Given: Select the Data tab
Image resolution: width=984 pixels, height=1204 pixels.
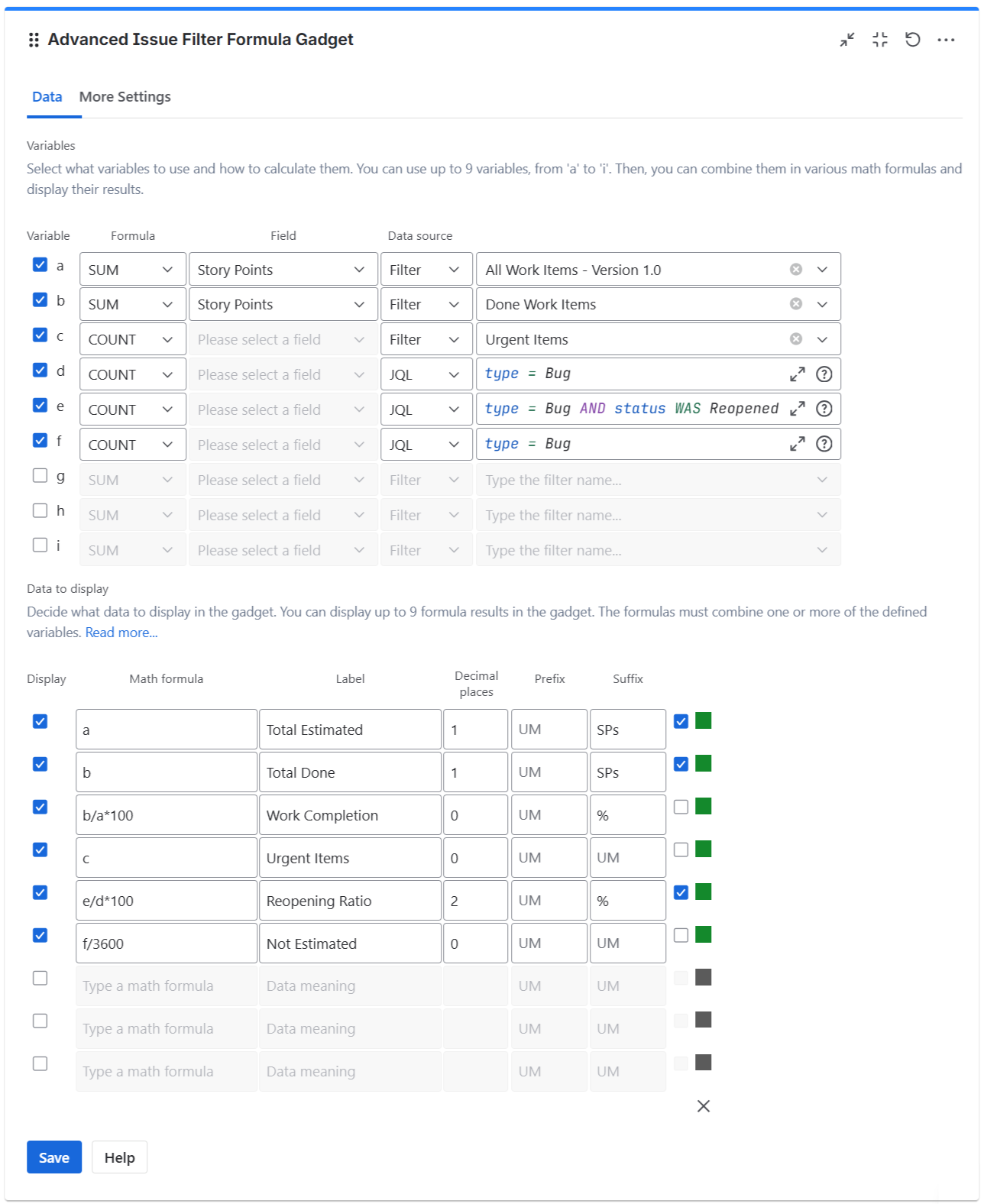Looking at the screenshot, I should [47, 97].
